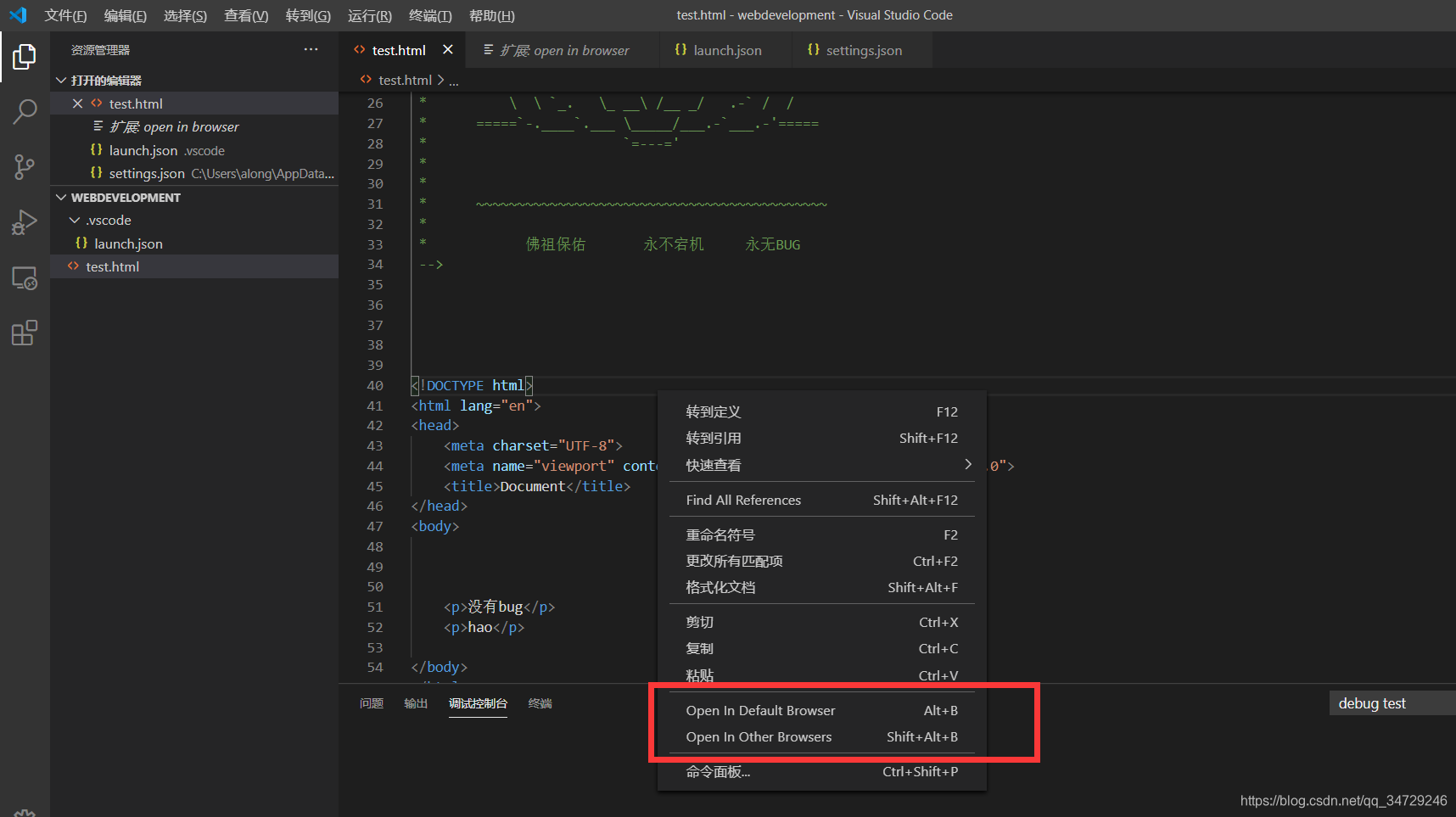
Task: Collapse the 打开的编辑器 section
Action: click(x=61, y=80)
